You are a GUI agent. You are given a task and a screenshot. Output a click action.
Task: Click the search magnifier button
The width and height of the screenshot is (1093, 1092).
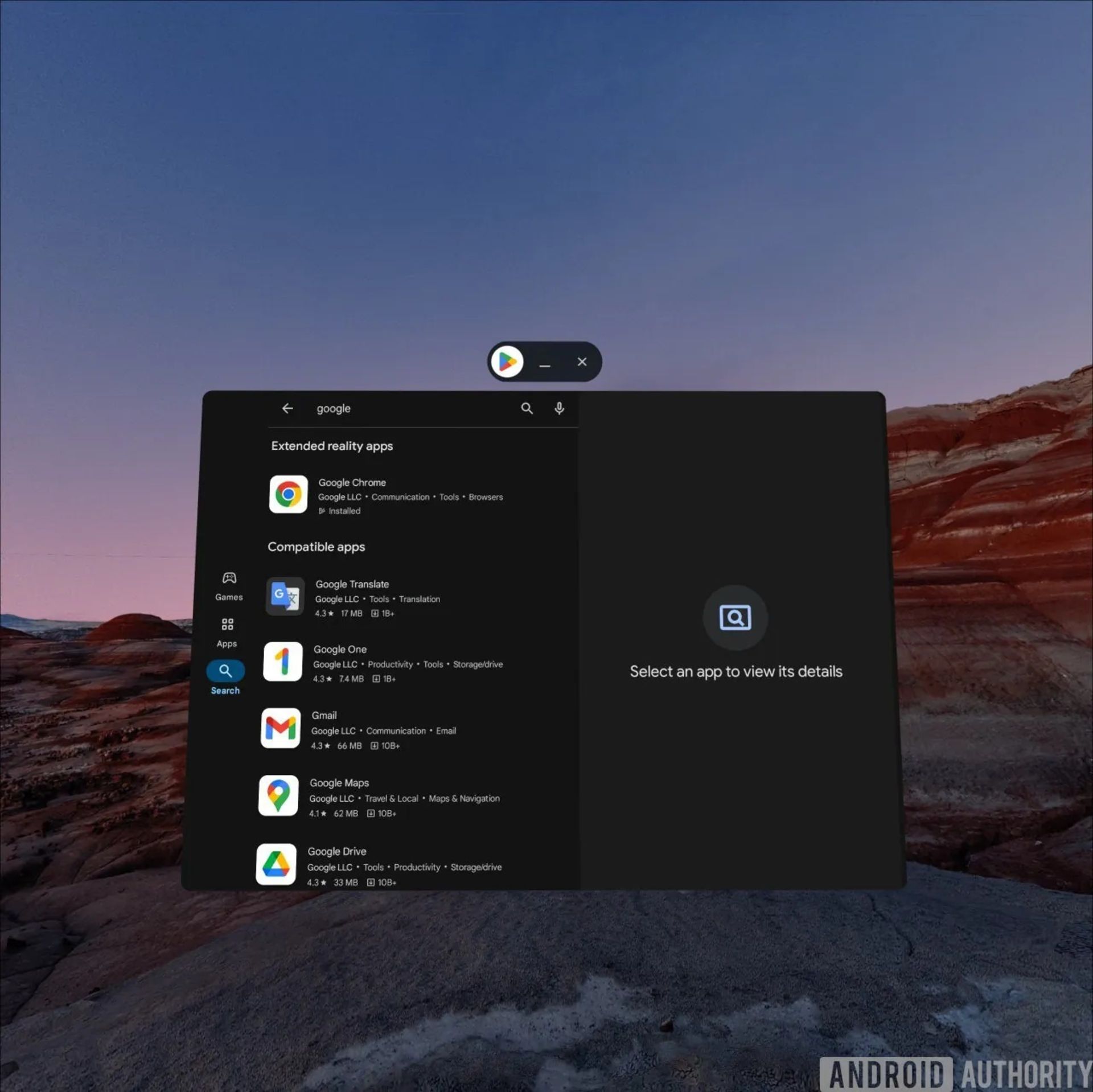coord(527,407)
